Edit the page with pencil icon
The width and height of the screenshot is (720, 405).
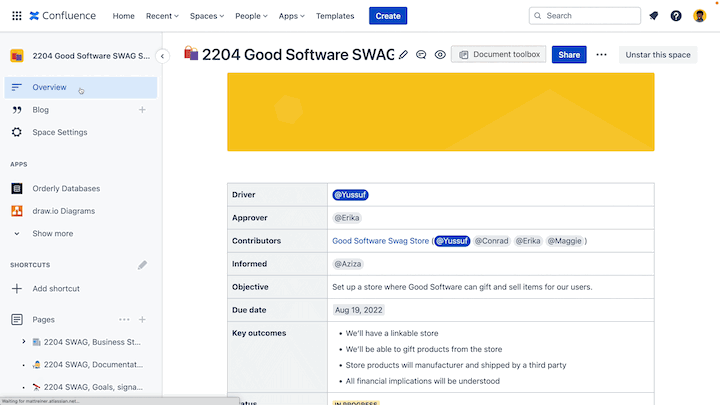[x=403, y=55]
